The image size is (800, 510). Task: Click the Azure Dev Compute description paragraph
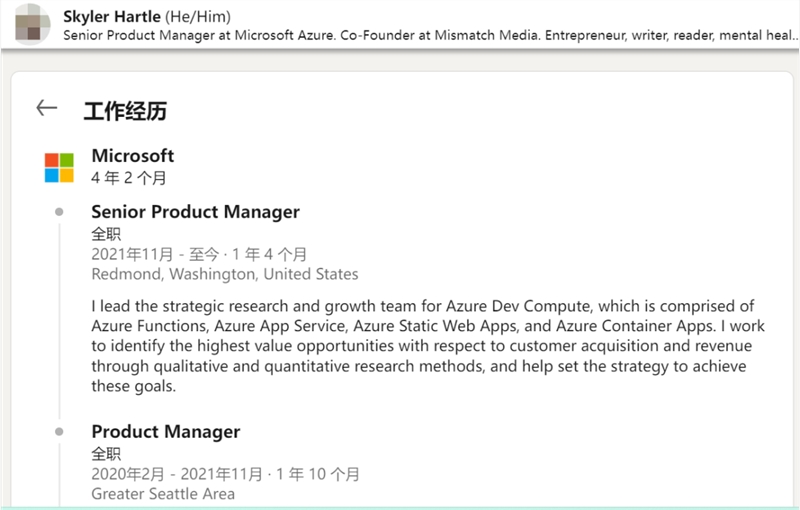(422, 346)
